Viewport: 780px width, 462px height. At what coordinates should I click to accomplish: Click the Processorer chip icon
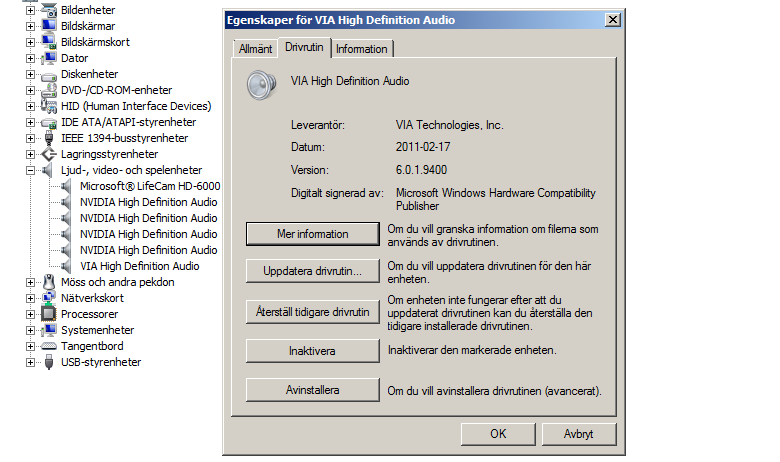[49, 314]
